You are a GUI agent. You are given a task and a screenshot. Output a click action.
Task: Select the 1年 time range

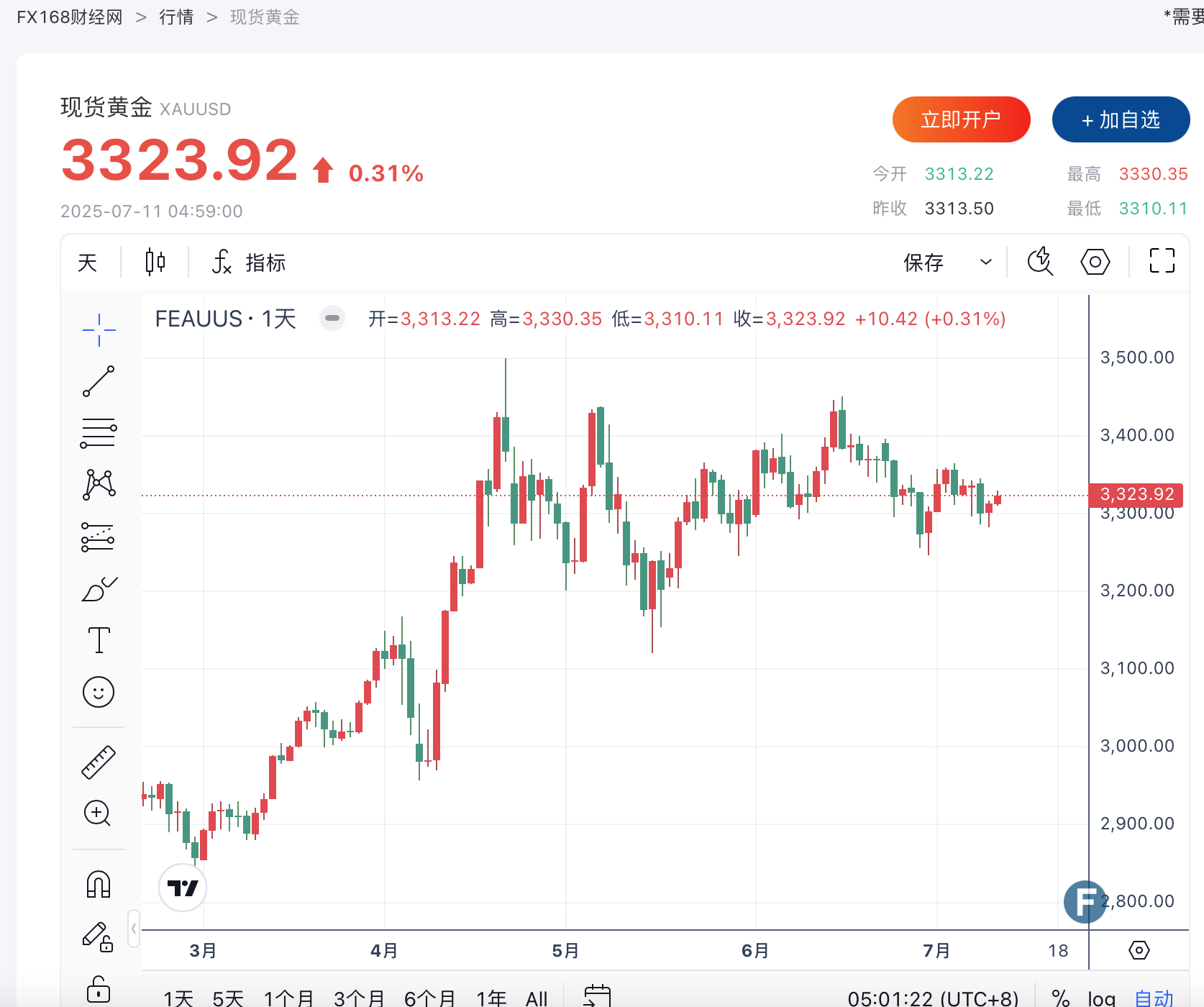click(x=491, y=998)
